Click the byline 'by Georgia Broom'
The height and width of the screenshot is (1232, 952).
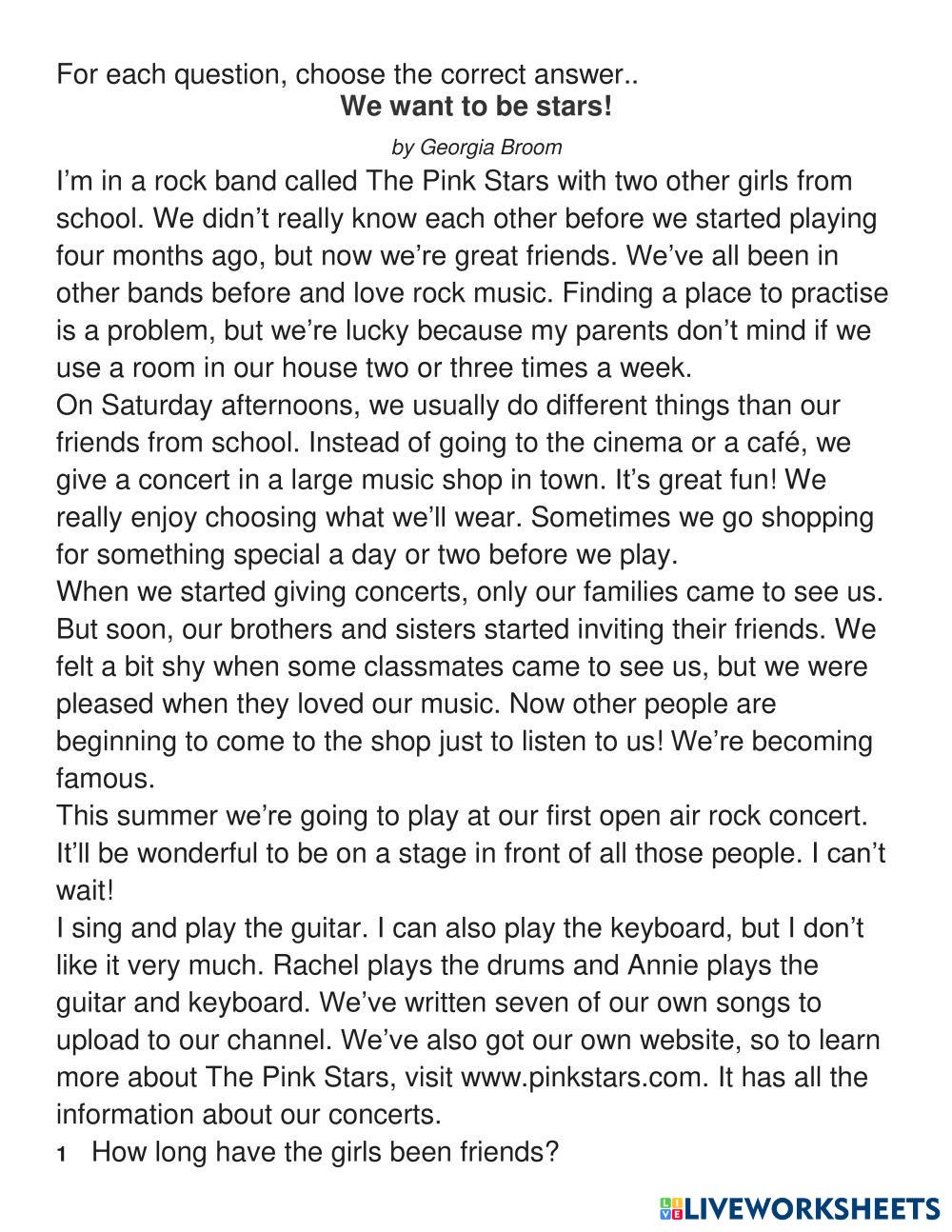tap(476, 148)
